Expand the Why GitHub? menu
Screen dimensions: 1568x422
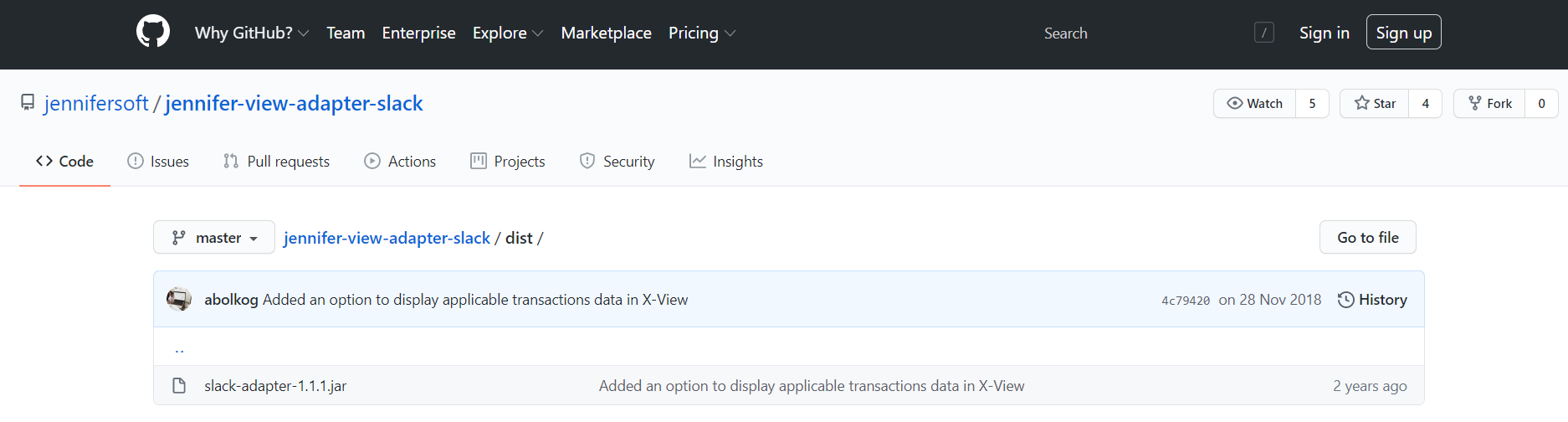[252, 33]
